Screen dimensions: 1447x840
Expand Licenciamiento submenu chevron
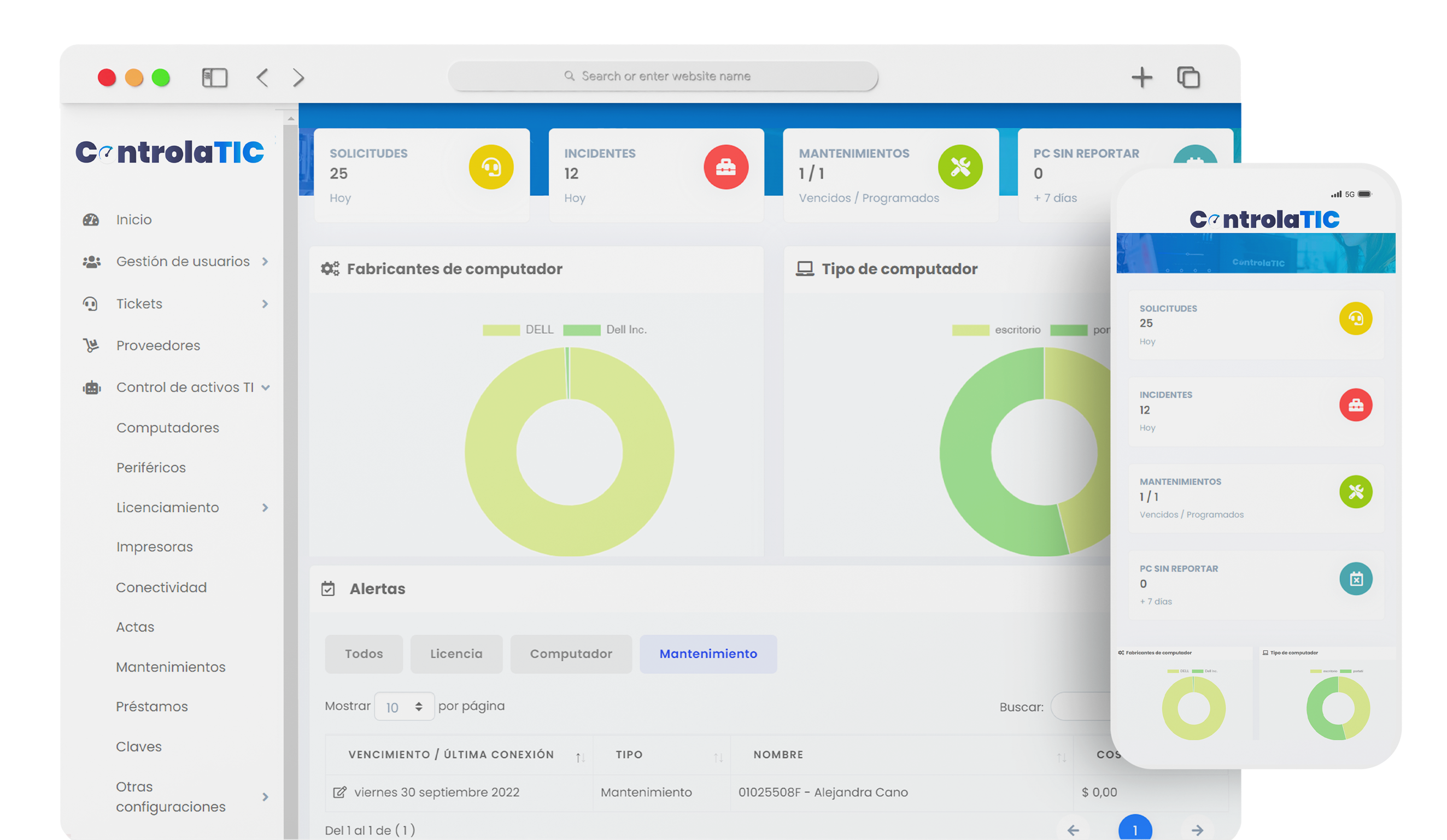265,508
